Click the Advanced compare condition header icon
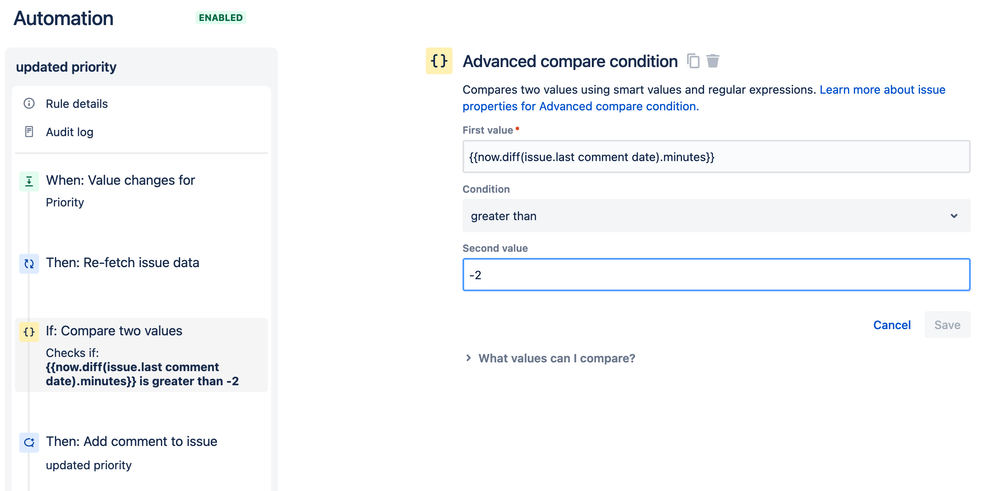Viewport: 999px width, 491px height. point(439,61)
